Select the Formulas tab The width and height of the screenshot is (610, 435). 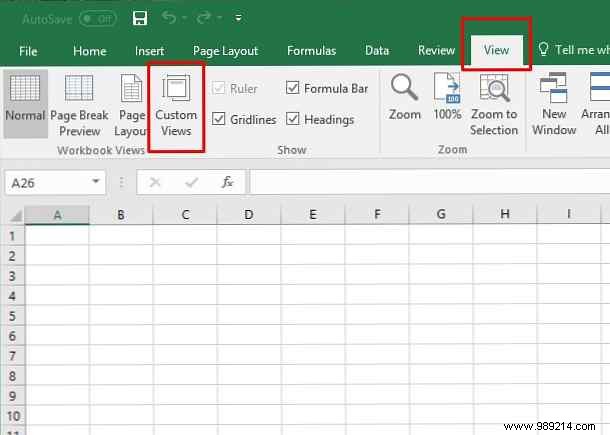(312, 51)
